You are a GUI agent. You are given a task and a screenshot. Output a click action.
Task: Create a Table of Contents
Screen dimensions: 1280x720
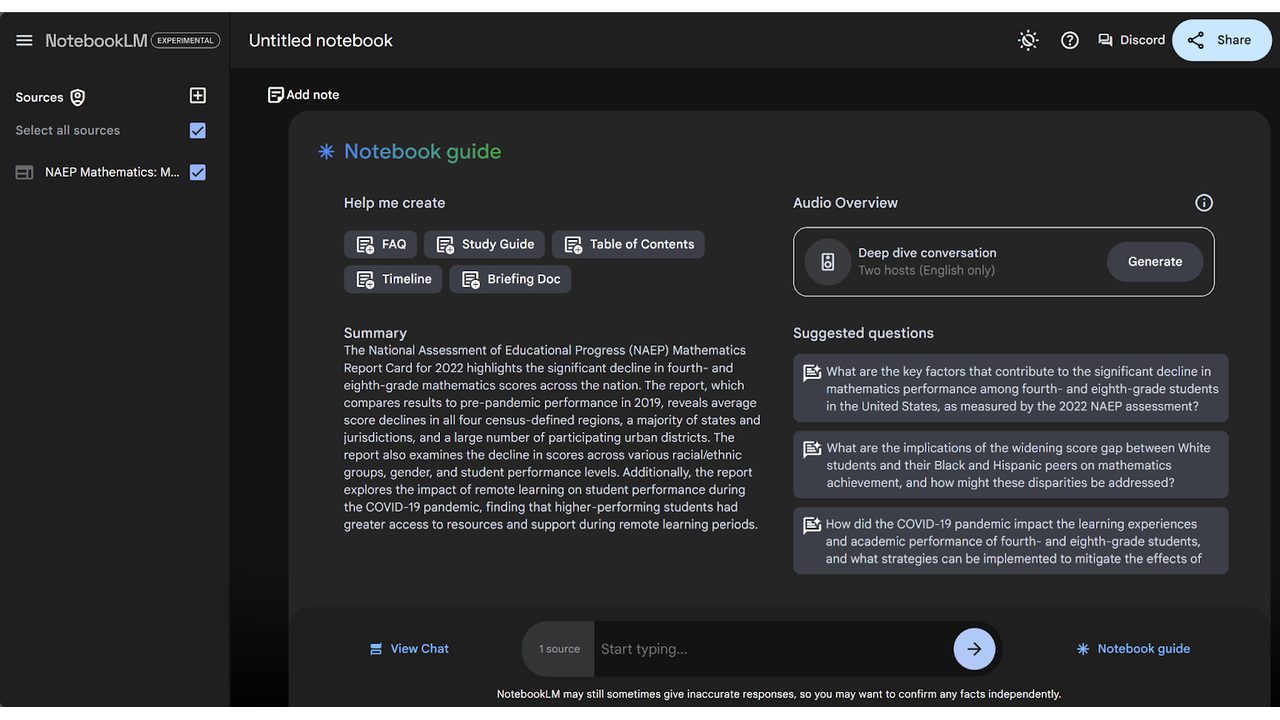point(628,244)
